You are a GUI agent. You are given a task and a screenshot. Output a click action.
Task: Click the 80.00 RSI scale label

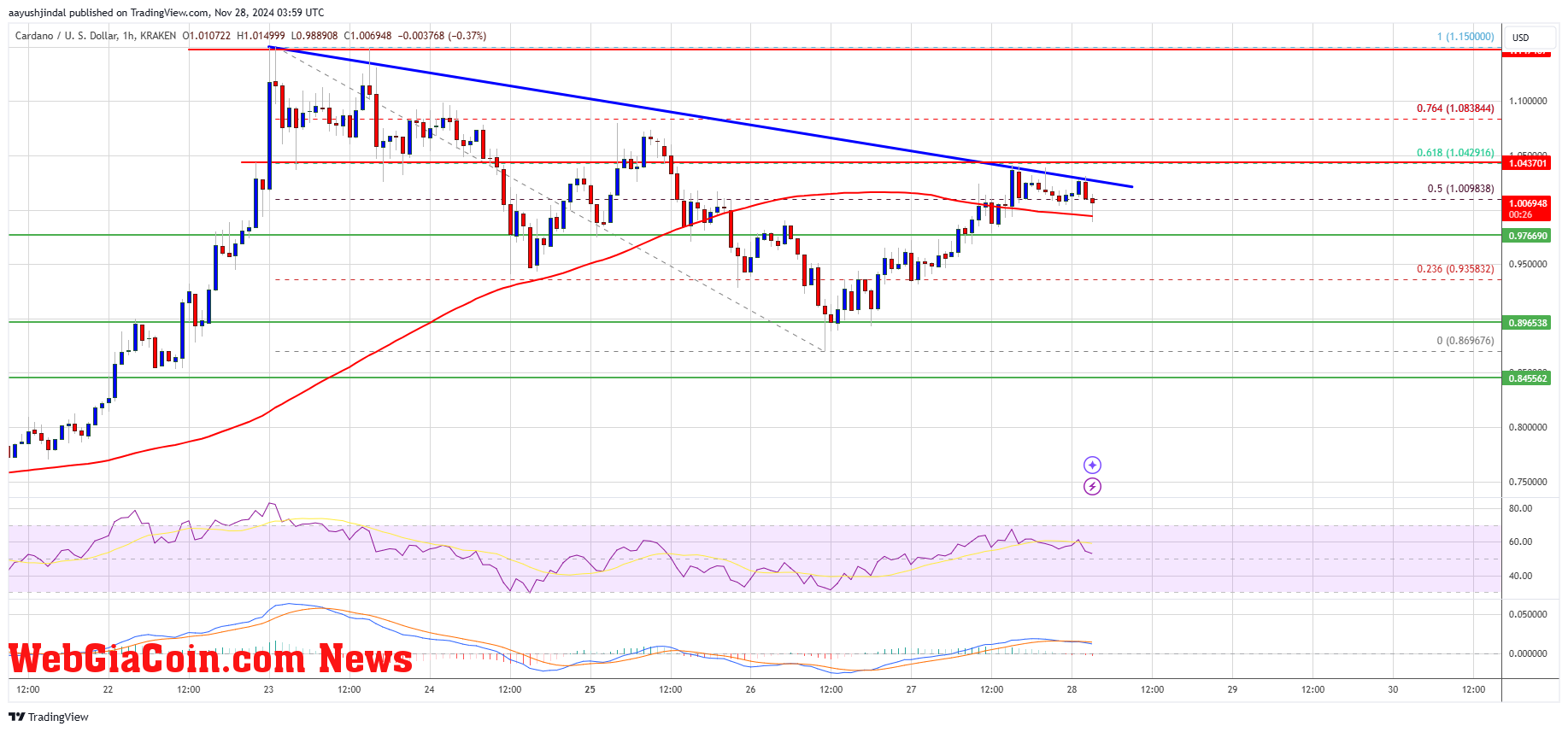(1520, 508)
